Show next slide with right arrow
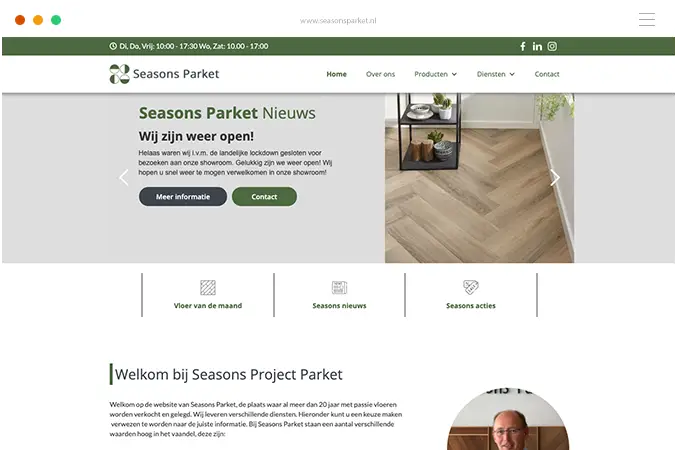The width and height of the screenshot is (677, 450). click(555, 177)
